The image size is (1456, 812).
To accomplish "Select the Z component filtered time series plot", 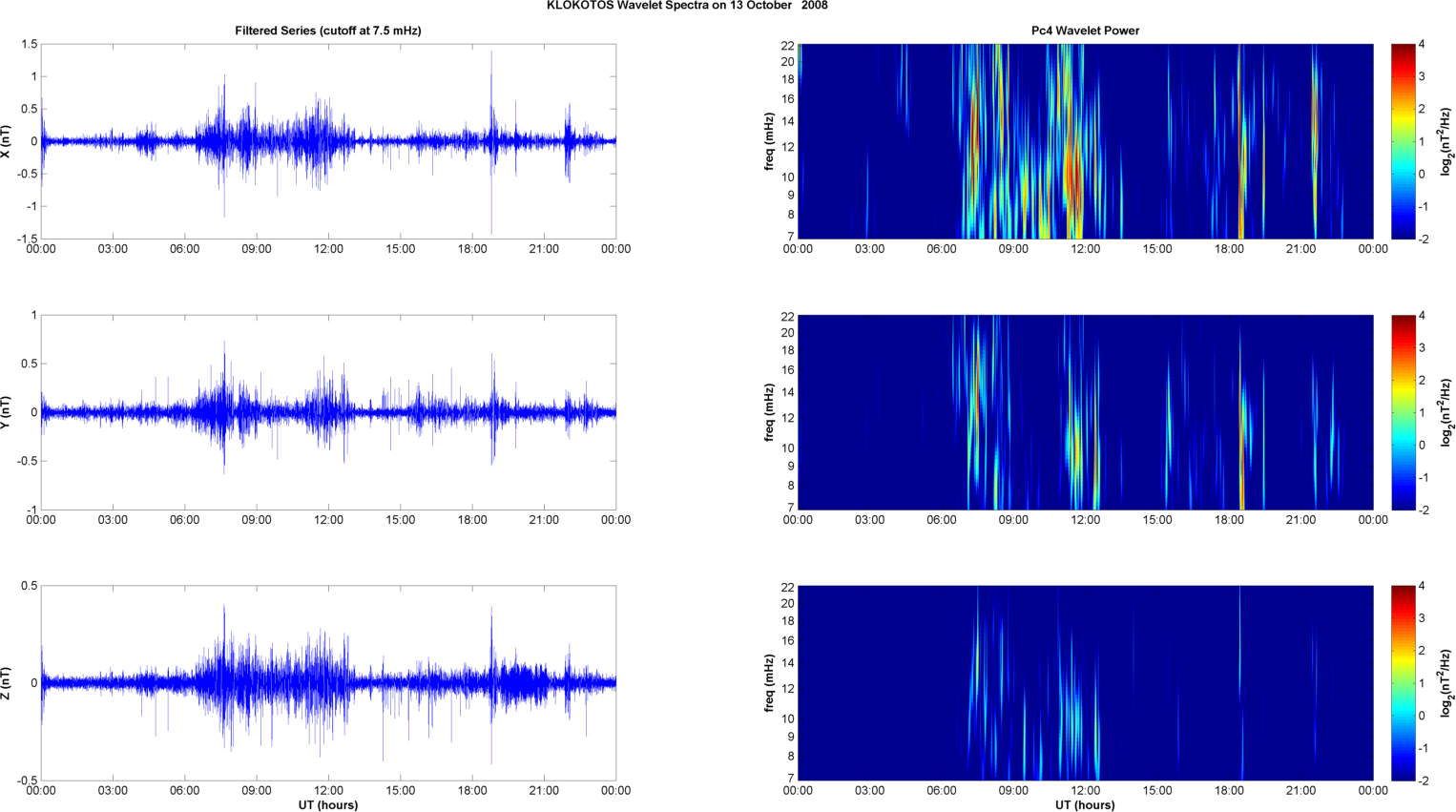I will [328, 683].
